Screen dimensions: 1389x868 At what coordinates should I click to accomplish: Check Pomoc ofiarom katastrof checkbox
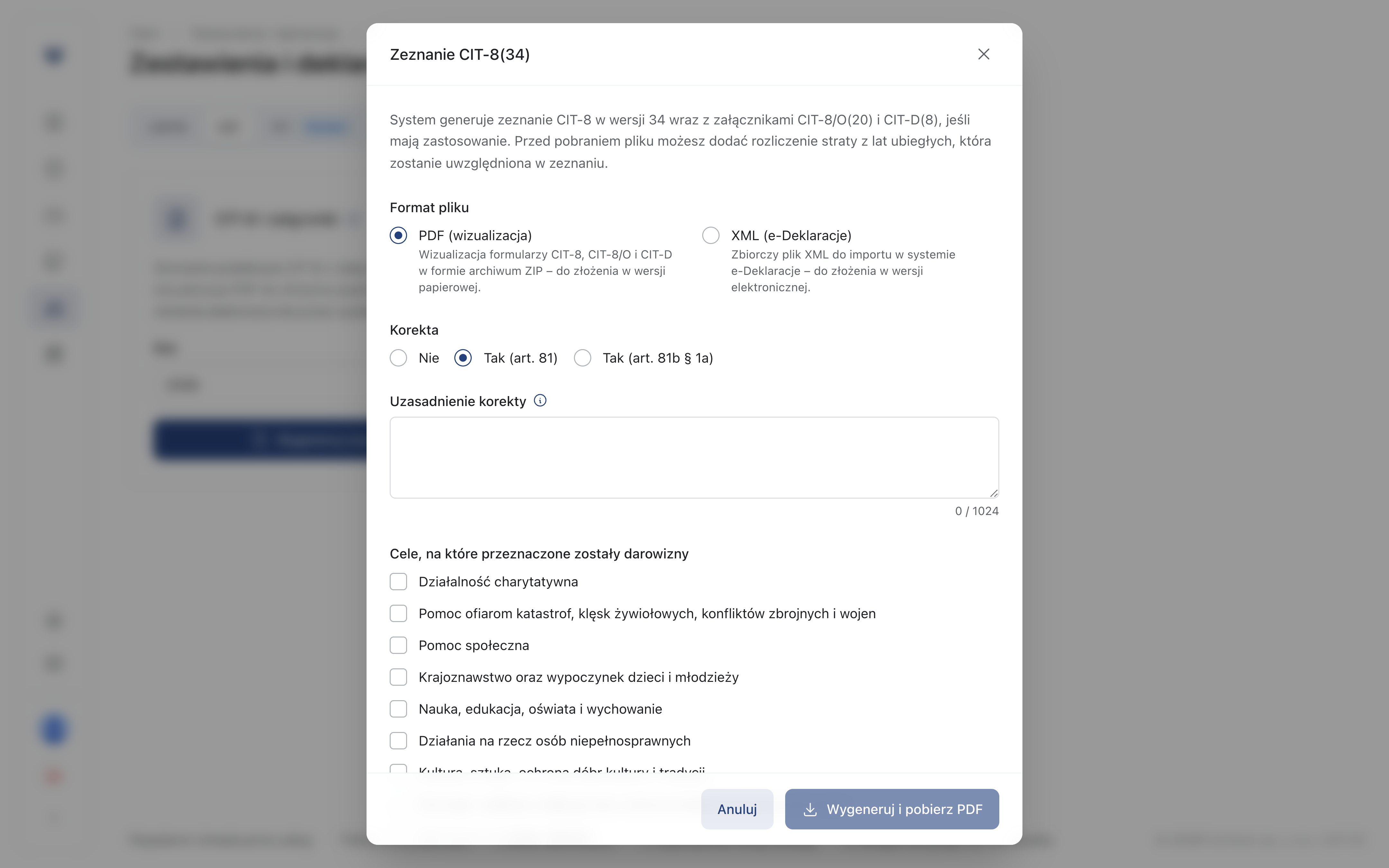pos(398,614)
